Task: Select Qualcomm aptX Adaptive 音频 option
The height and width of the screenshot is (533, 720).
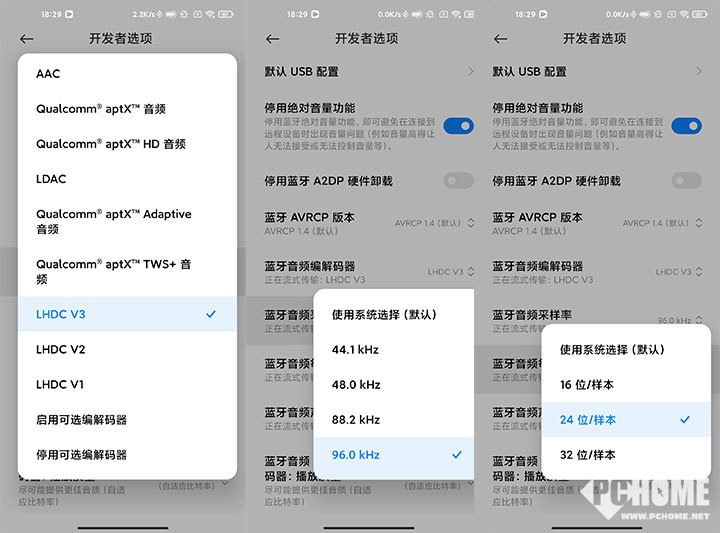Action: [127, 221]
